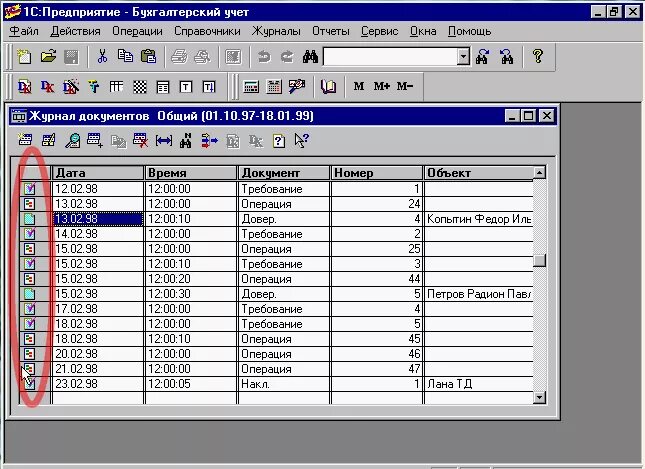Click the row status icon for 12.02.98
This screenshot has width=645, height=469.
point(30,189)
